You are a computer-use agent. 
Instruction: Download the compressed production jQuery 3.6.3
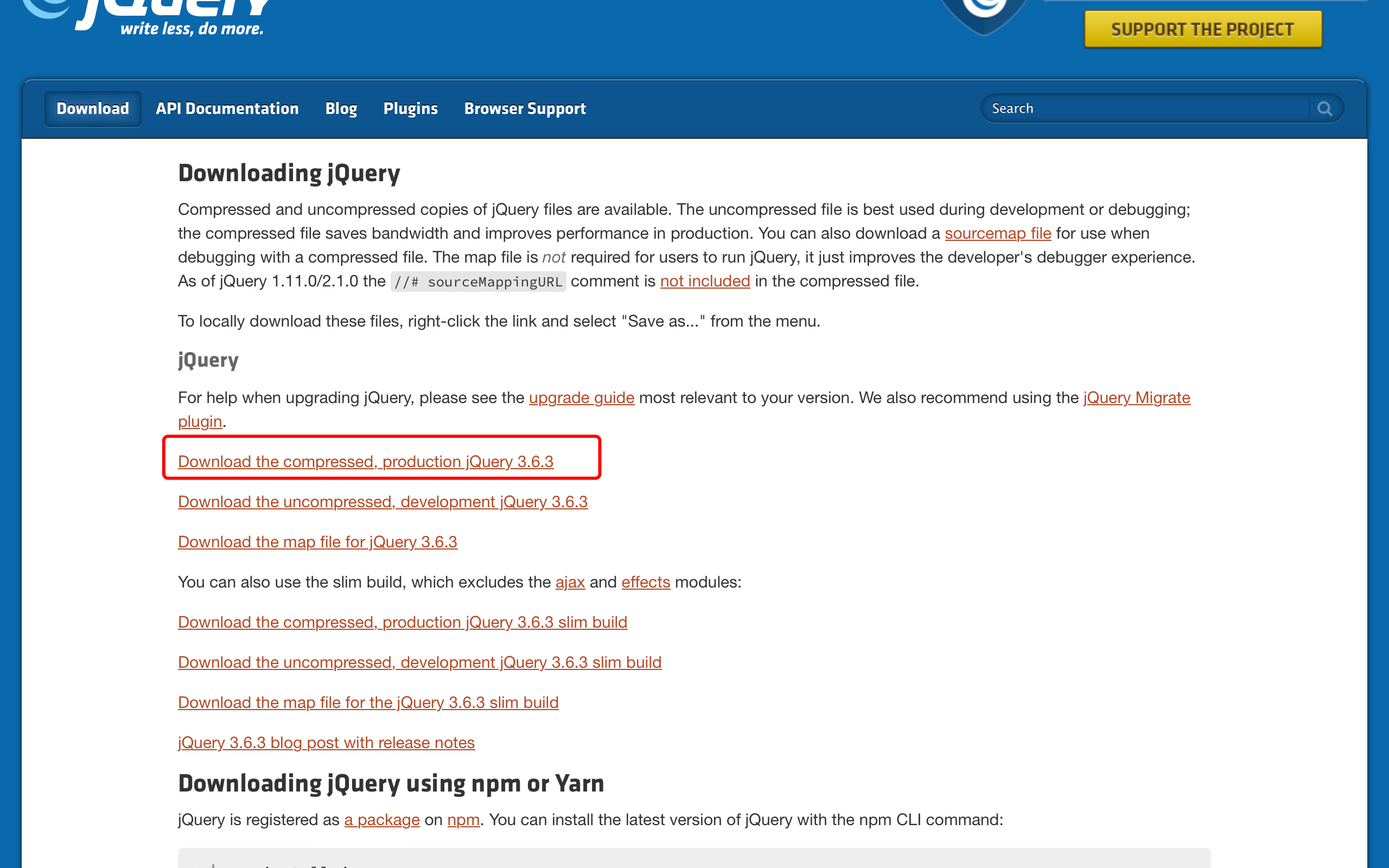366,461
